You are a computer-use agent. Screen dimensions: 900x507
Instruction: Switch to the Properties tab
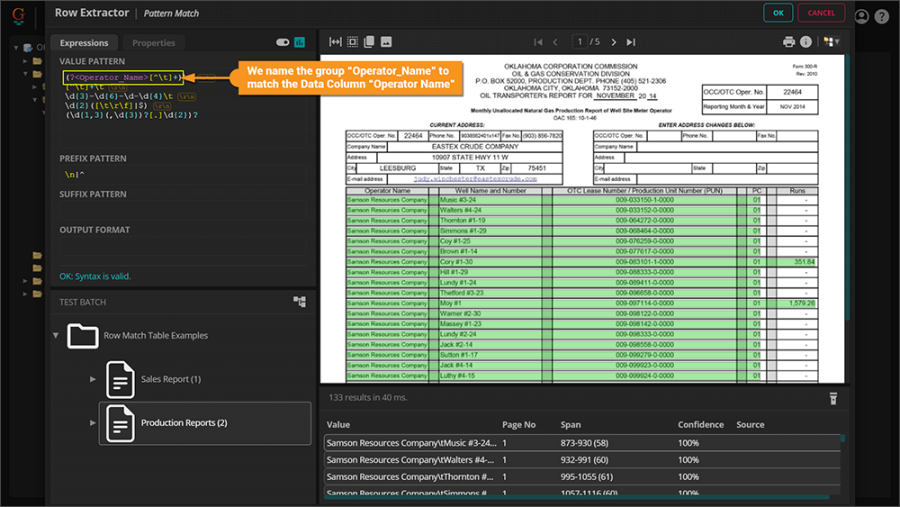153,43
